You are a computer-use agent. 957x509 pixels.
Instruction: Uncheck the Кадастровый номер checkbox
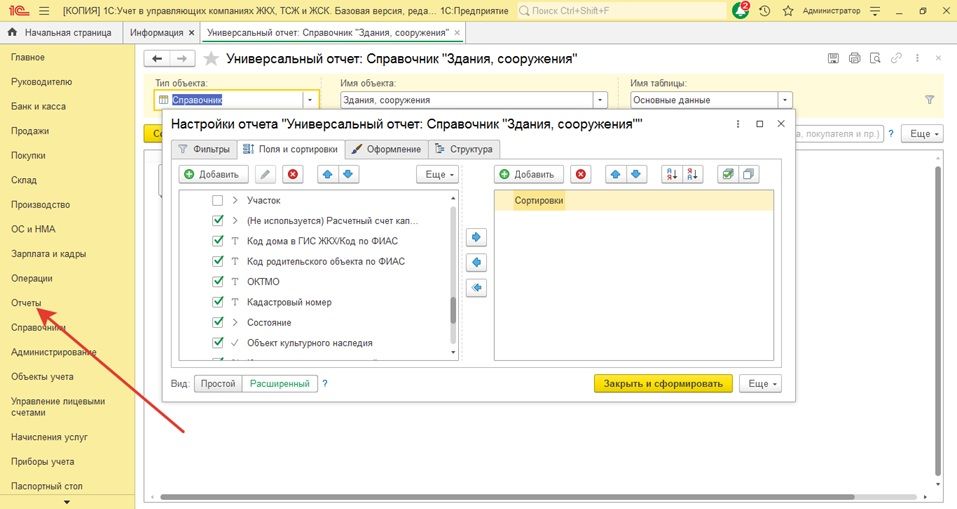pos(218,302)
